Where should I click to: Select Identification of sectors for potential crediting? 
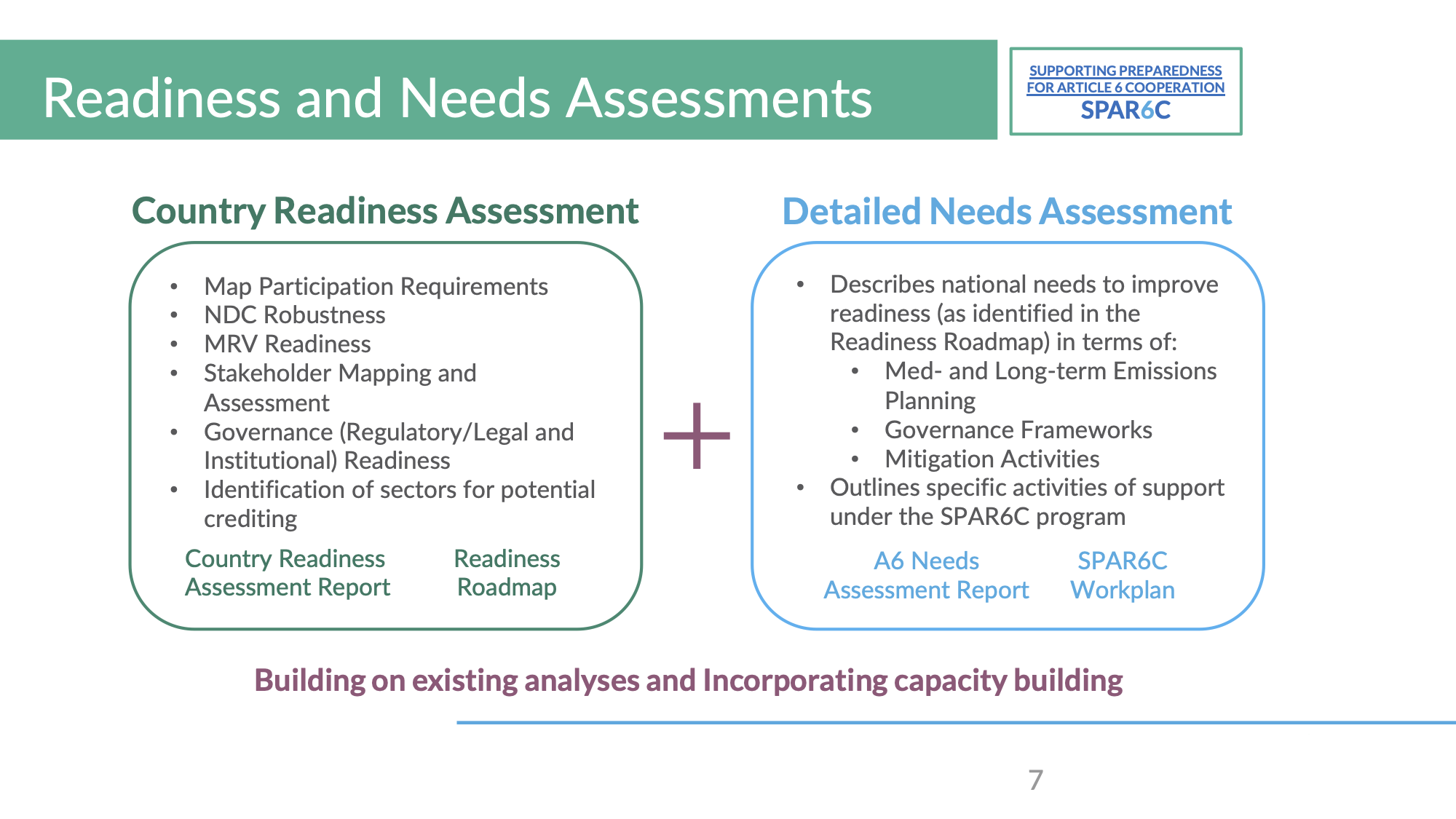pos(400,504)
